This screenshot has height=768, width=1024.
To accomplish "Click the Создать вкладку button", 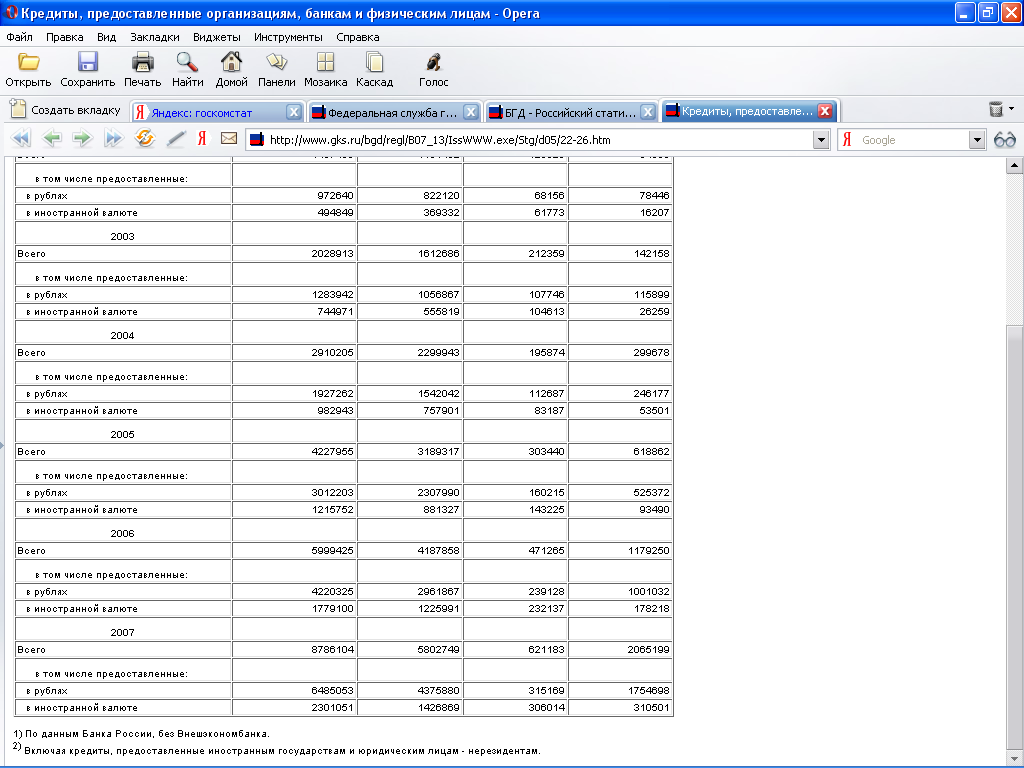I will (65, 110).
